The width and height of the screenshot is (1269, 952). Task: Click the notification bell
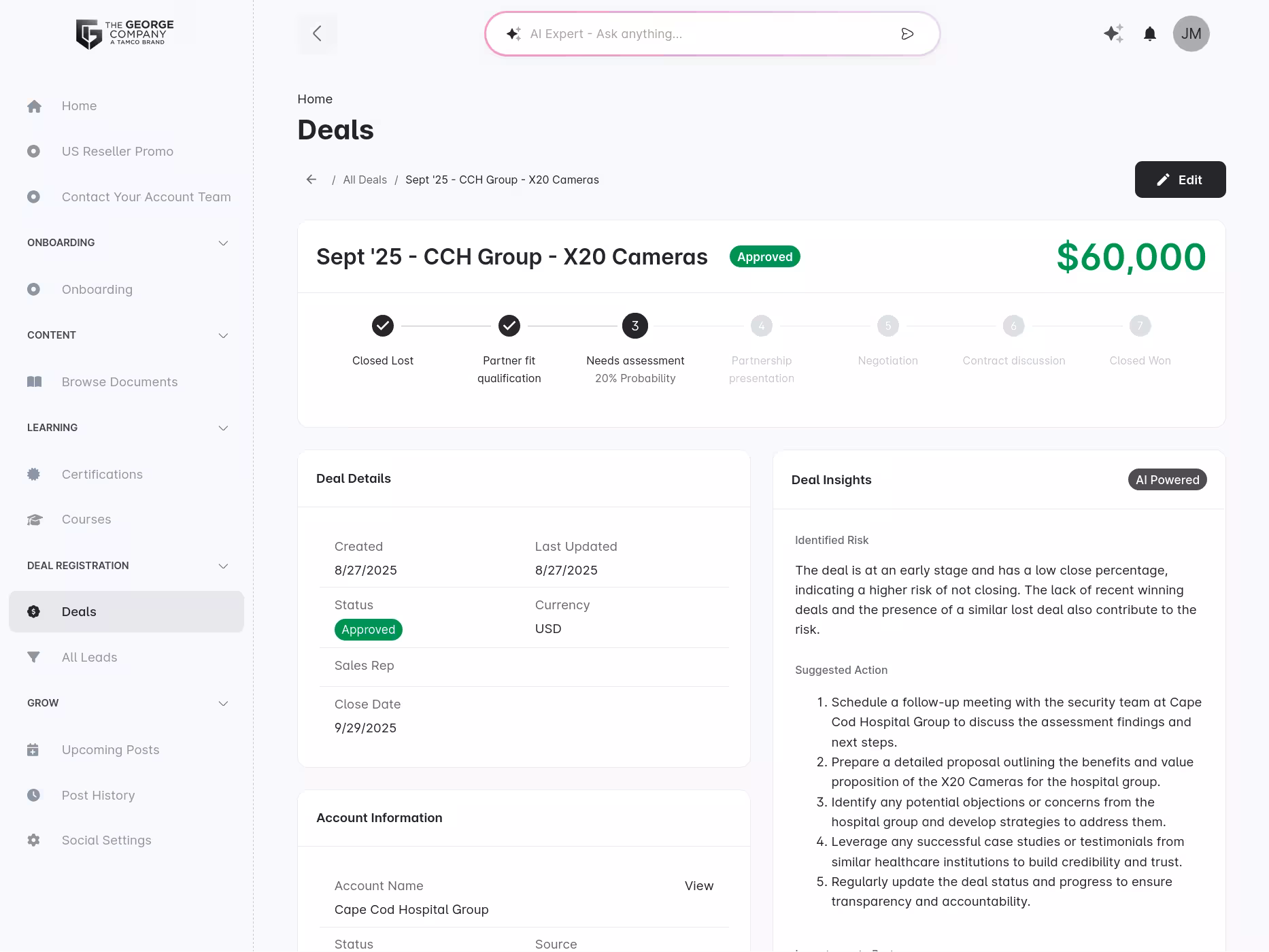coord(1150,33)
